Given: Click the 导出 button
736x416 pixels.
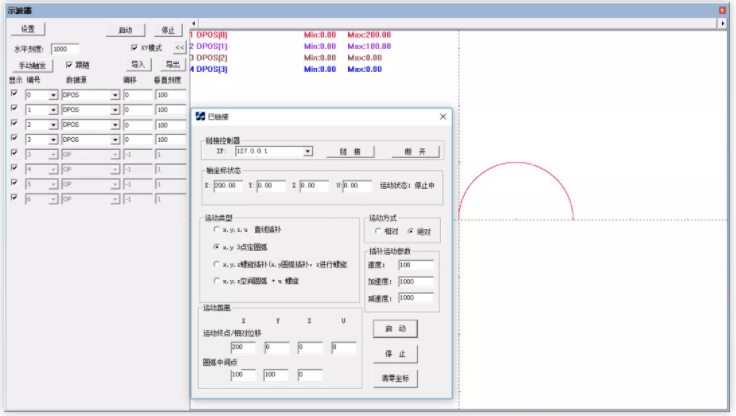Looking at the screenshot, I should coord(173,64).
